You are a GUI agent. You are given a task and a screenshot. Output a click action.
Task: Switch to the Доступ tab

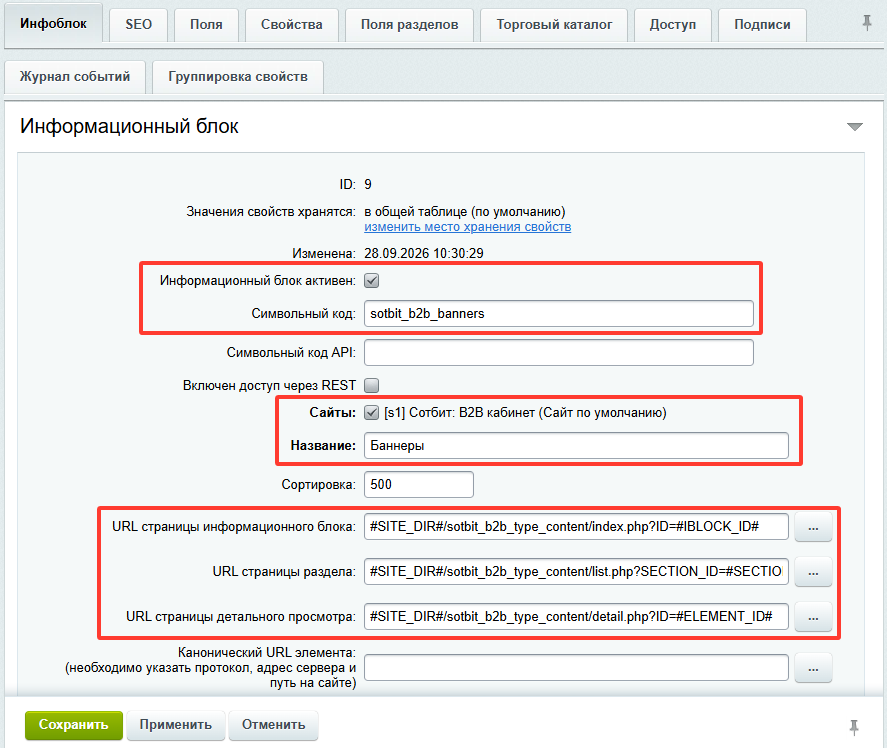(673, 24)
